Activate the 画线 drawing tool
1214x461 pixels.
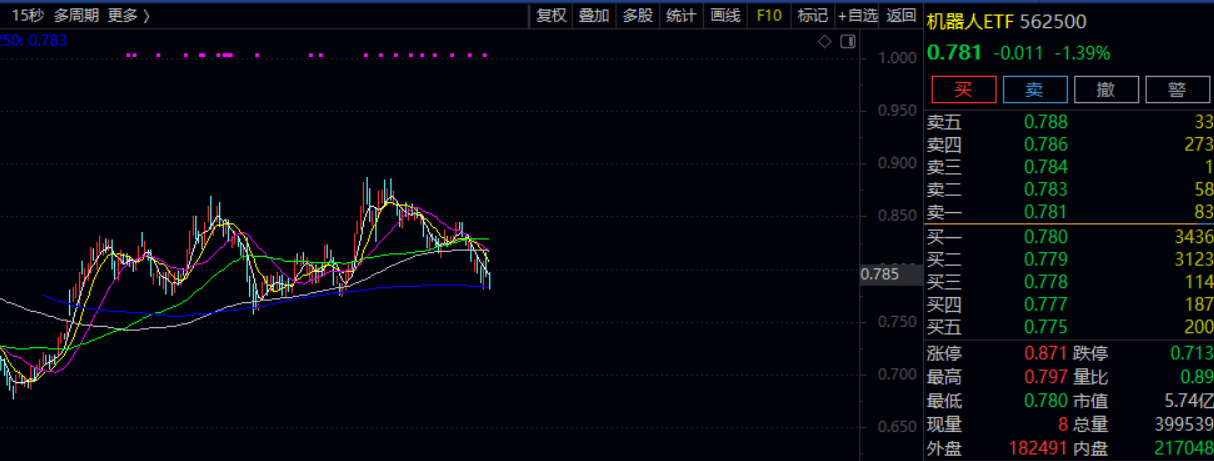[x=725, y=15]
